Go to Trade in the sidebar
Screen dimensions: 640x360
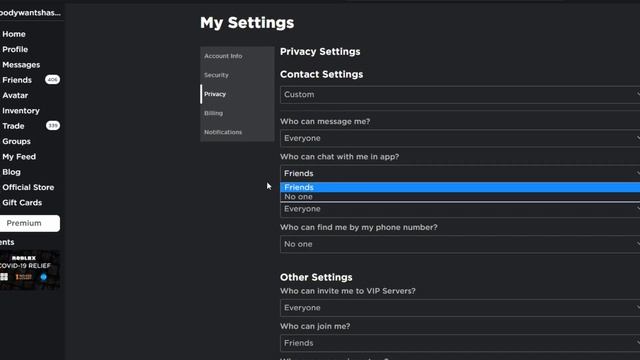pyautogui.click(x=13, y=126)
